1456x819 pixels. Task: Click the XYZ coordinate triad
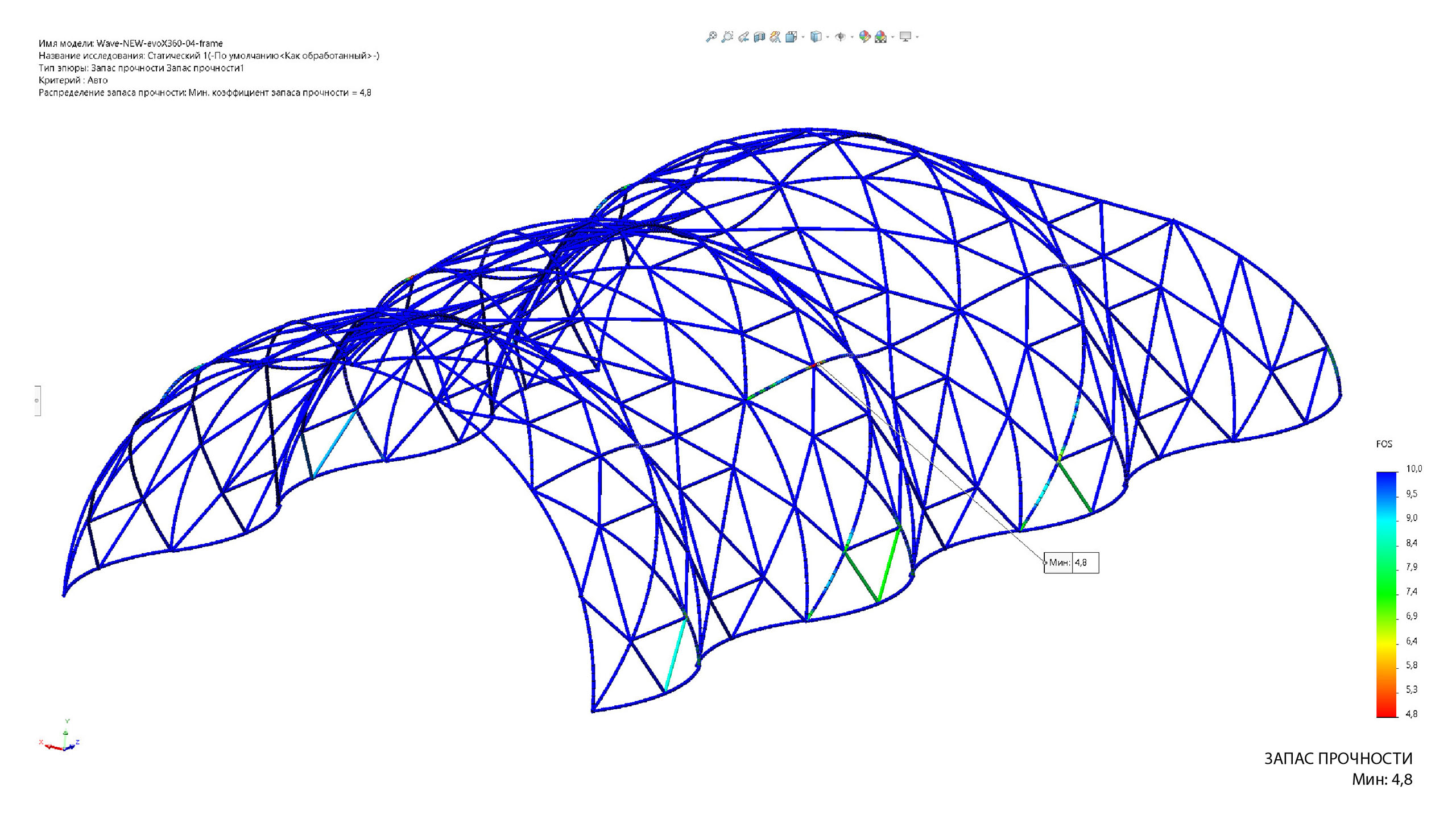(x=63, y=738)
